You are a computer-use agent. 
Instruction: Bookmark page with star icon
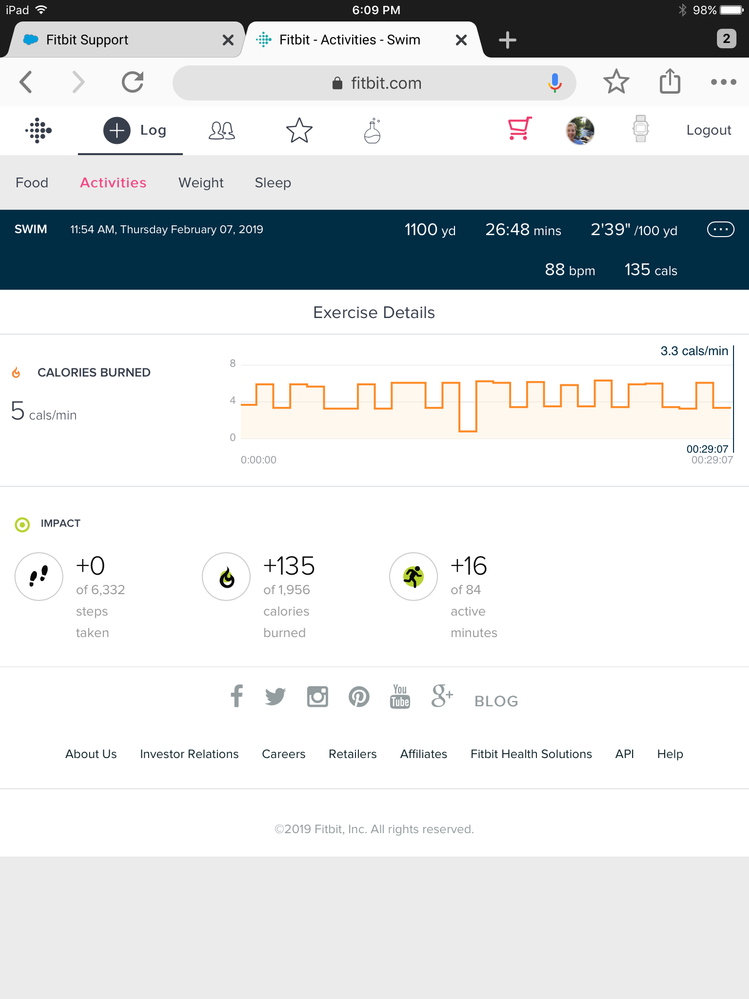[x=616, y=82]
